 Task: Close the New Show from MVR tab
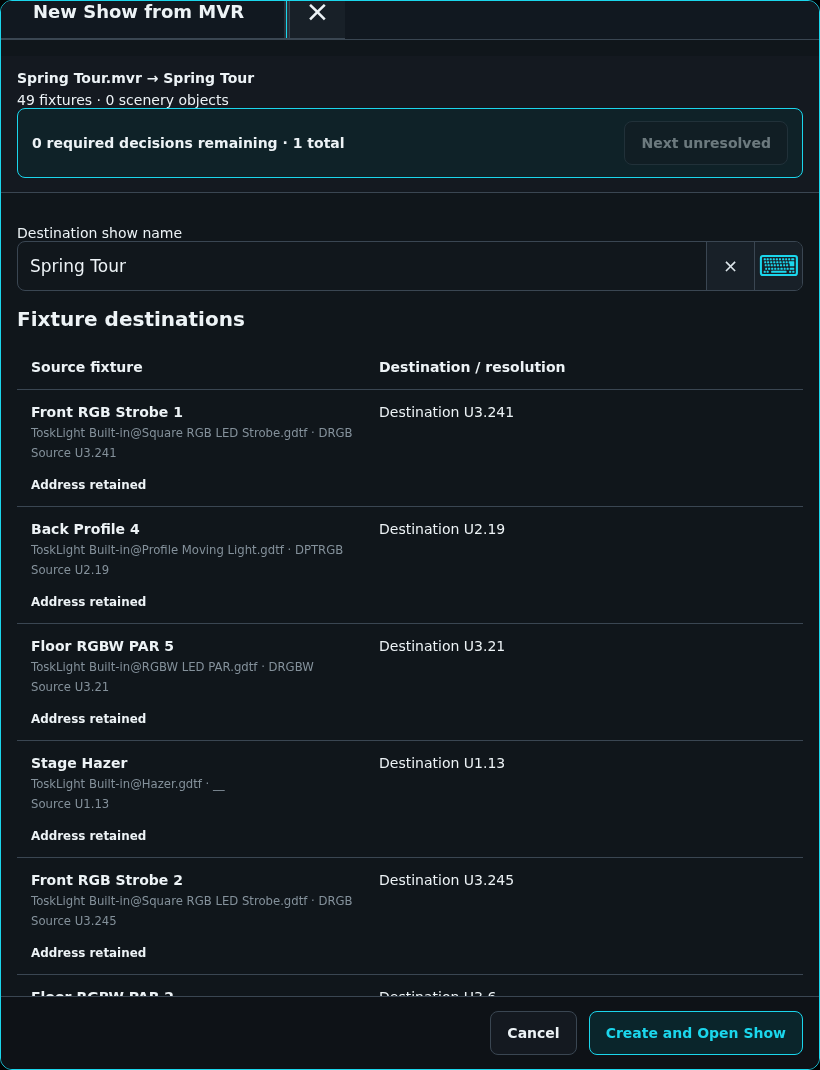point(317,12)
